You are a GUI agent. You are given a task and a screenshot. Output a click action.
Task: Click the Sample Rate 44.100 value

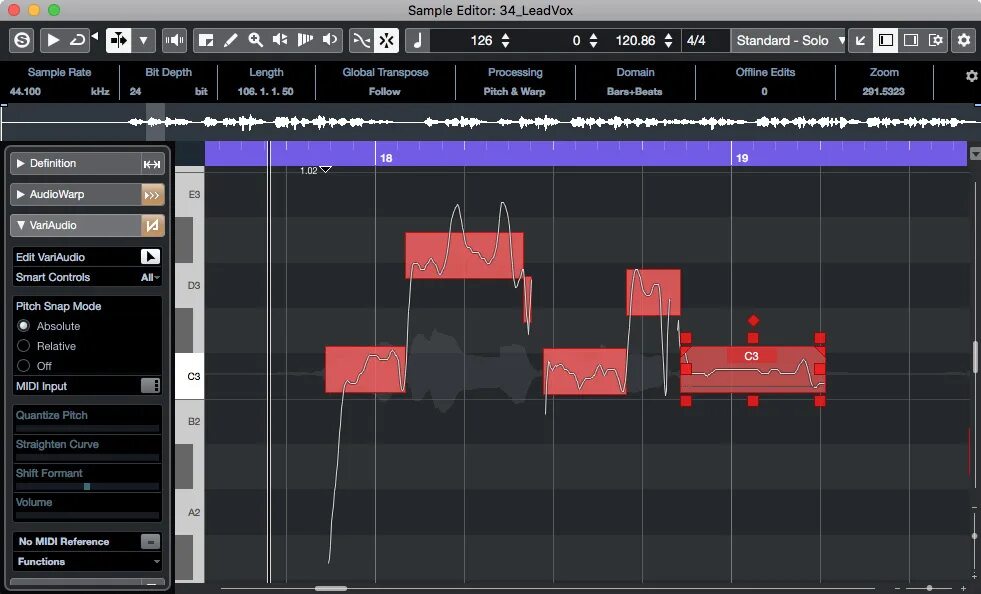pyautogui.click(x=25, y=91)
